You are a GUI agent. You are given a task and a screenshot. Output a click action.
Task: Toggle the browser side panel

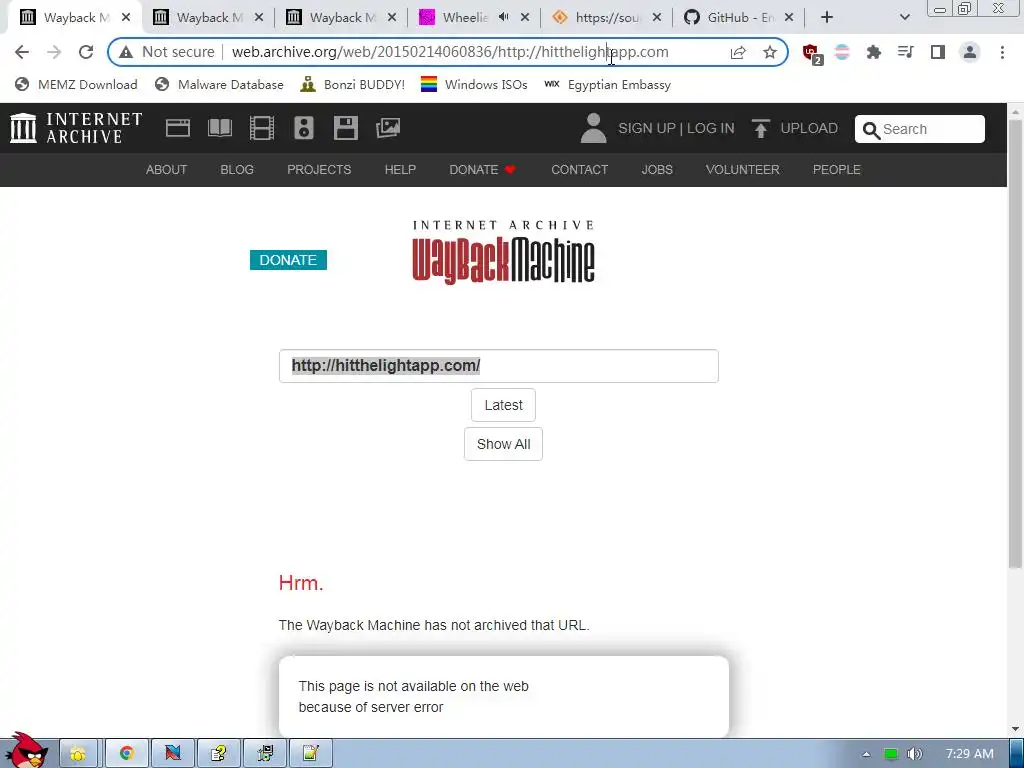[x=938, y=52]
